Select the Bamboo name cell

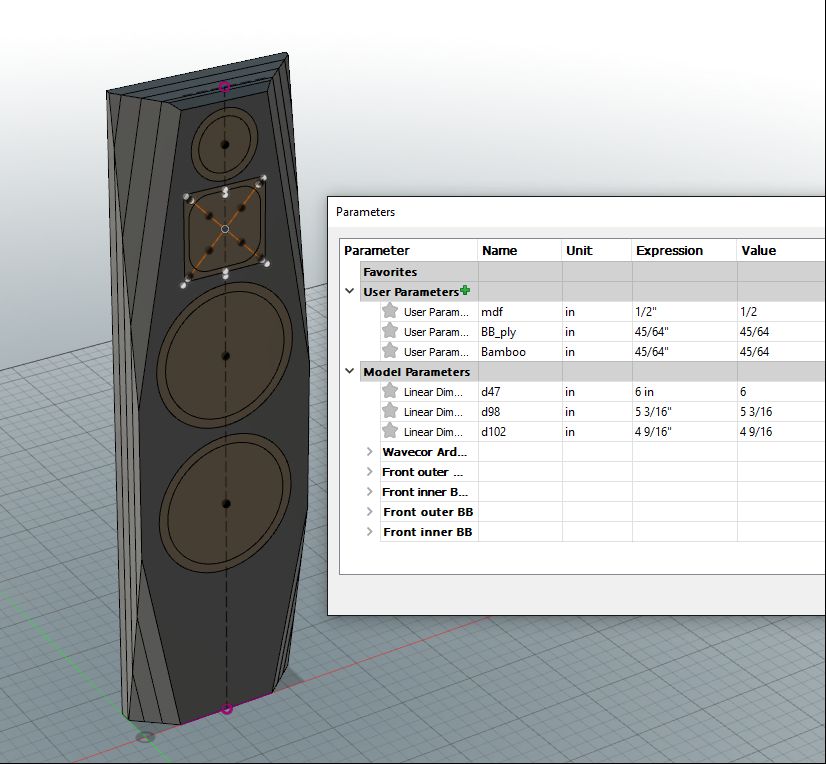(520, 352)
